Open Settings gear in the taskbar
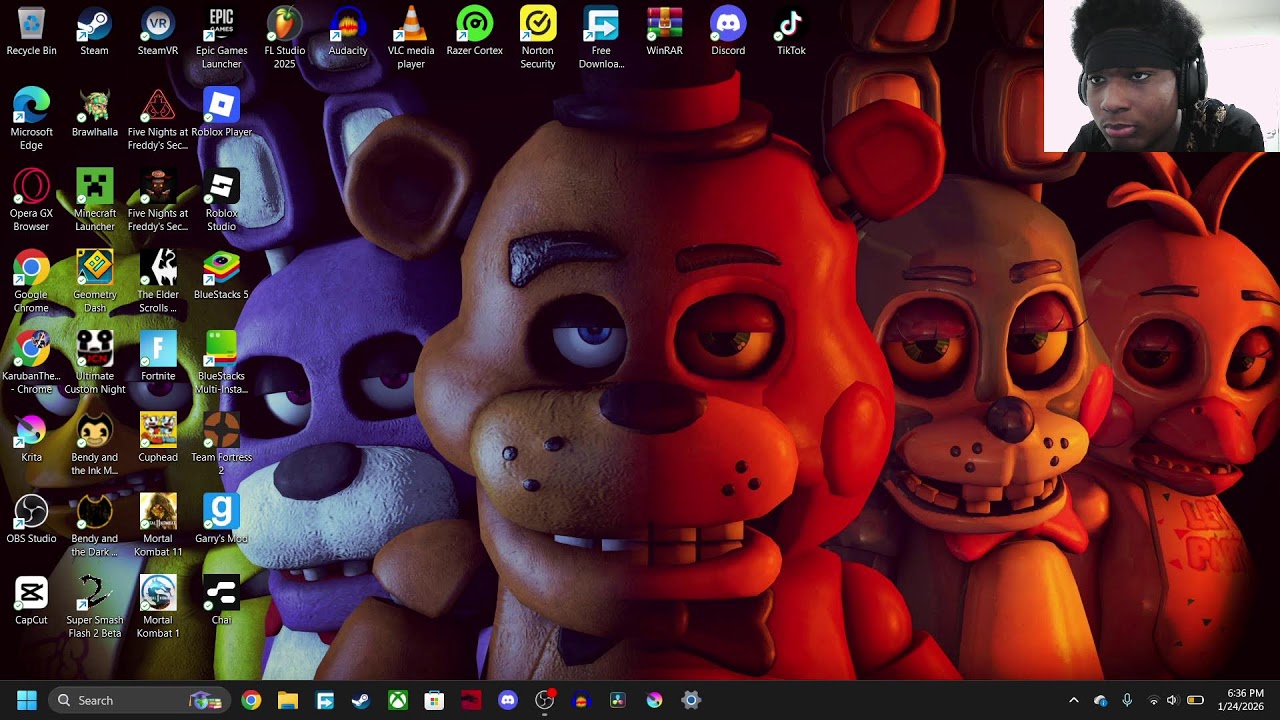 coord(691,700)
